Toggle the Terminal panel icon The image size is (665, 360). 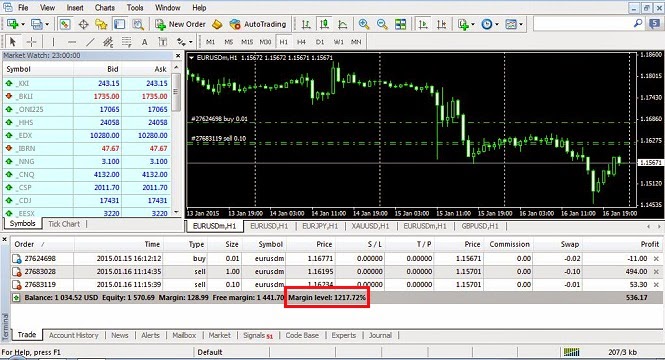(x=120, y=25)
